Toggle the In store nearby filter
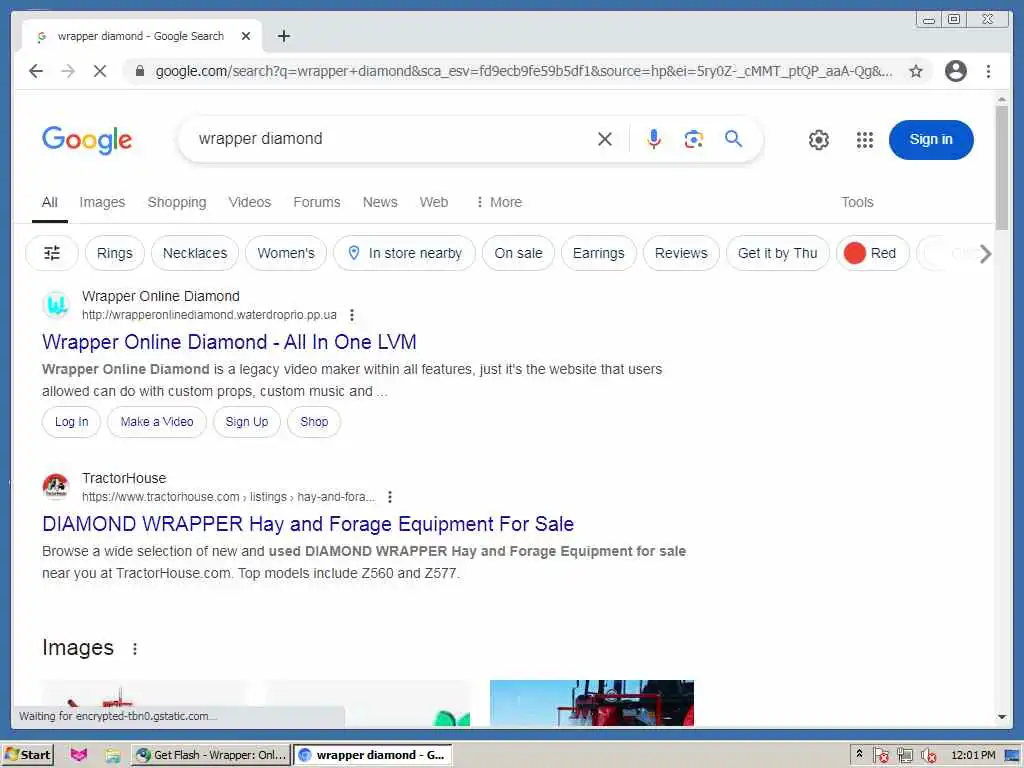 [x=404, y=253]
